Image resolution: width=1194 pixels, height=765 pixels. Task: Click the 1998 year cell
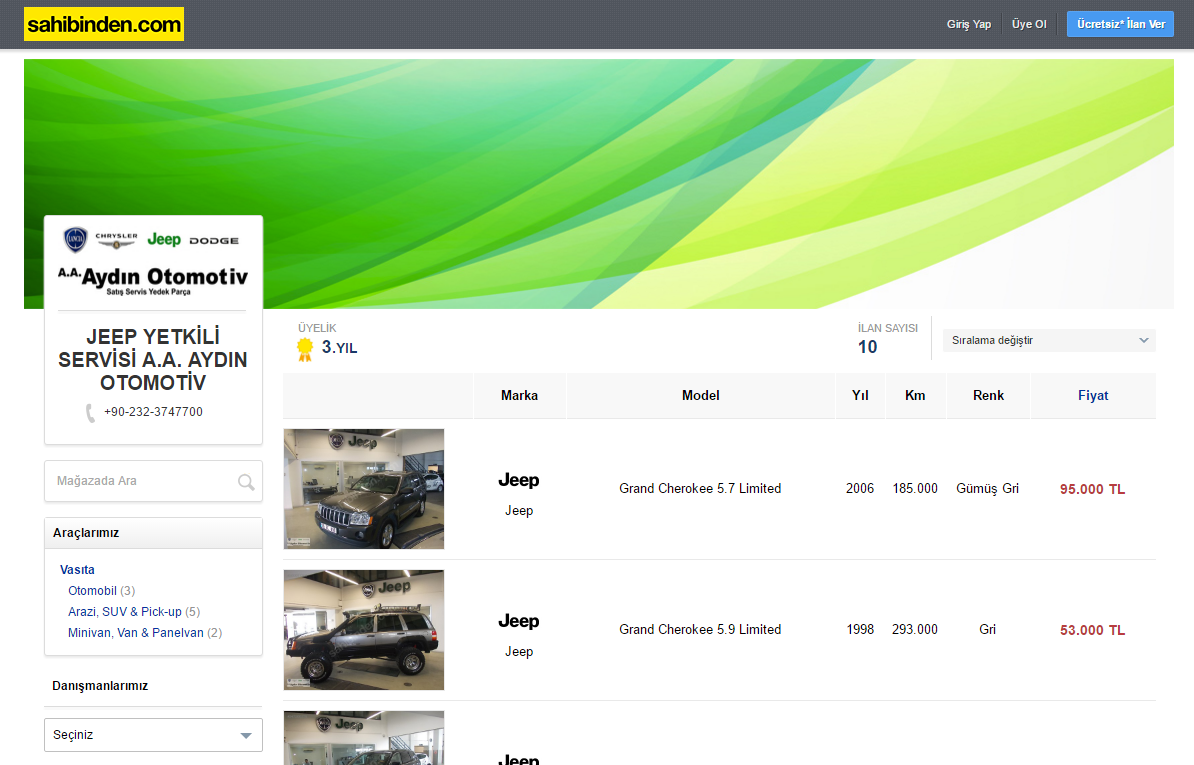(860, 630)
